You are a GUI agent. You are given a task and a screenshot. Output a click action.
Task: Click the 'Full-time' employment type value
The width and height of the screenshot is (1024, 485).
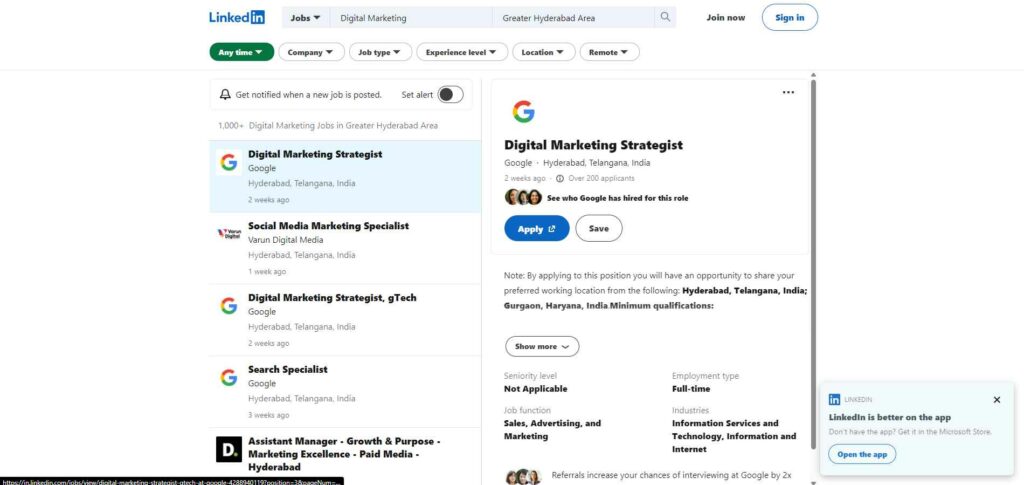691,389
